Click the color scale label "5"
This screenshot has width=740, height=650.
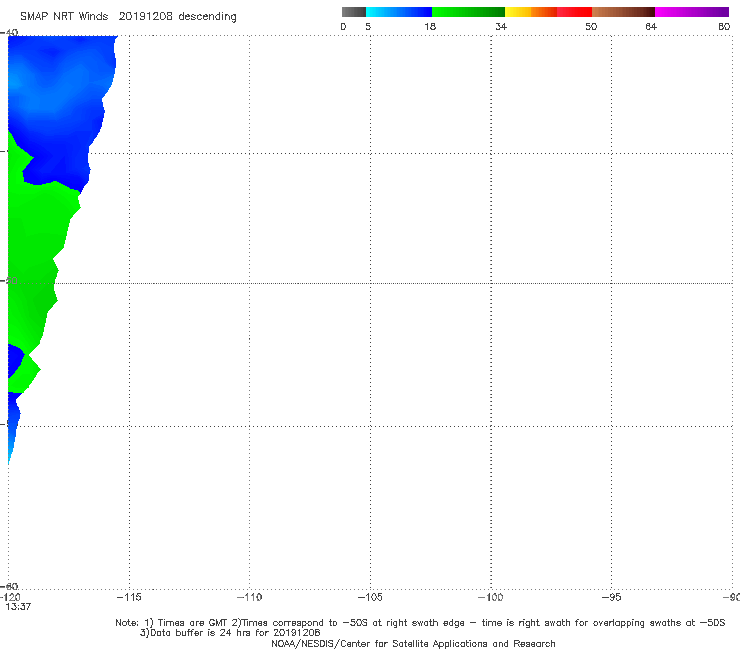368,26
